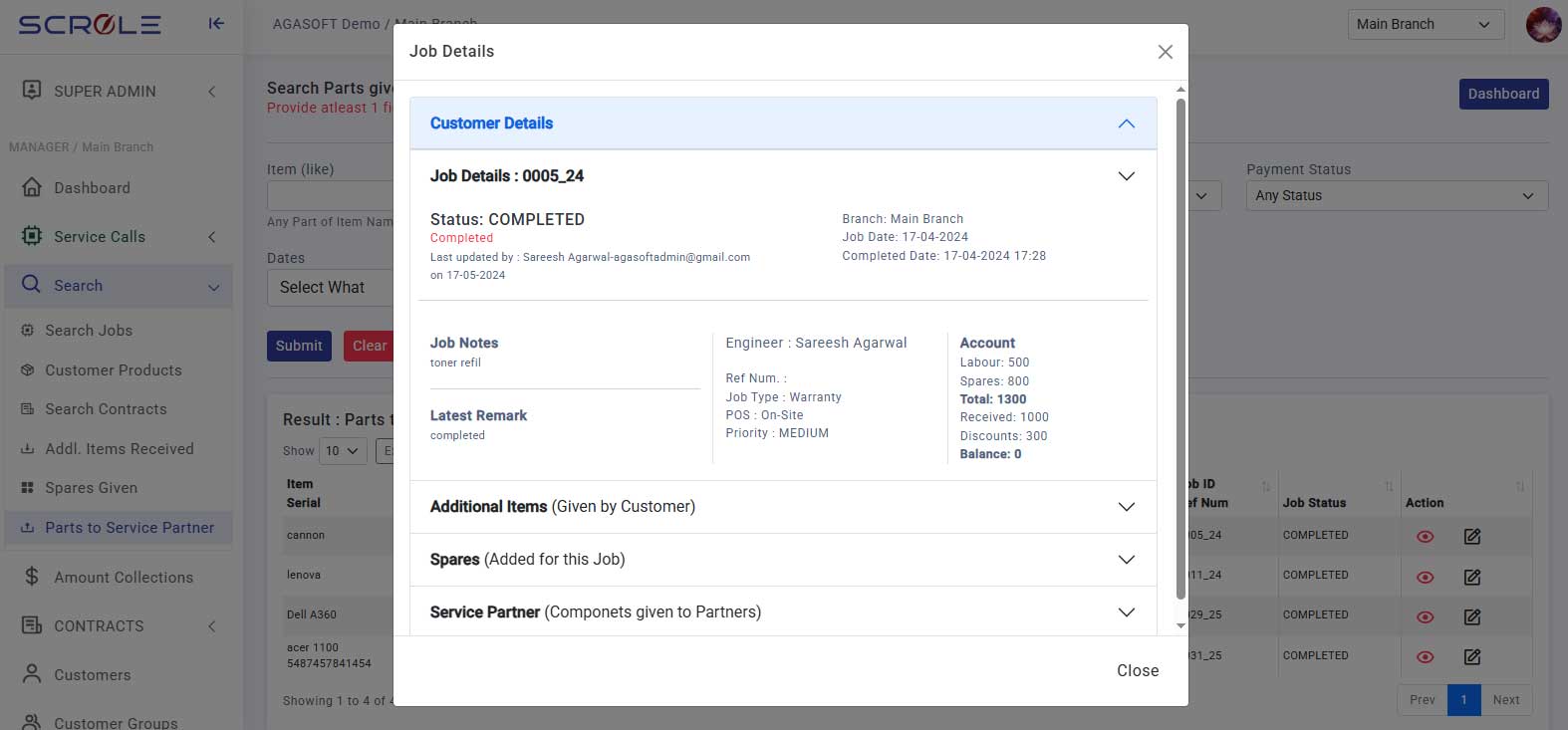Go to Search Contracts
Screen dimensions: 1568x730
pyautogui.click(x=106, y=409)
